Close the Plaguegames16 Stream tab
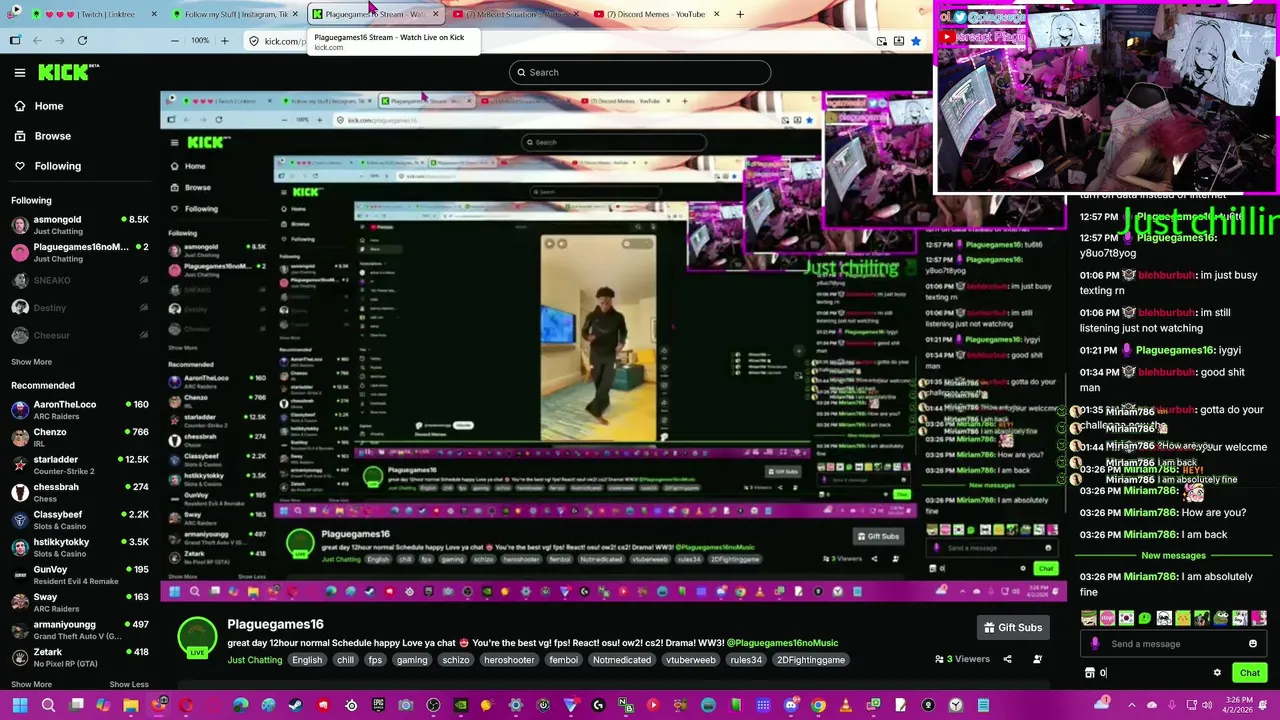Viewport: 1280px width, 720px height. pos(435,14)
